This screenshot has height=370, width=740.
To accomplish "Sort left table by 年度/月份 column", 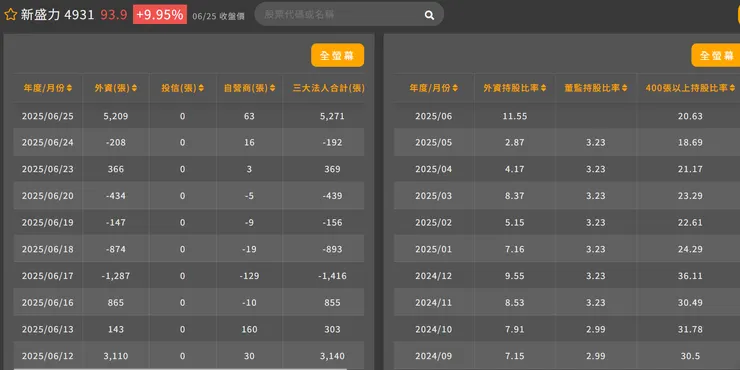I will coord(48,88).
